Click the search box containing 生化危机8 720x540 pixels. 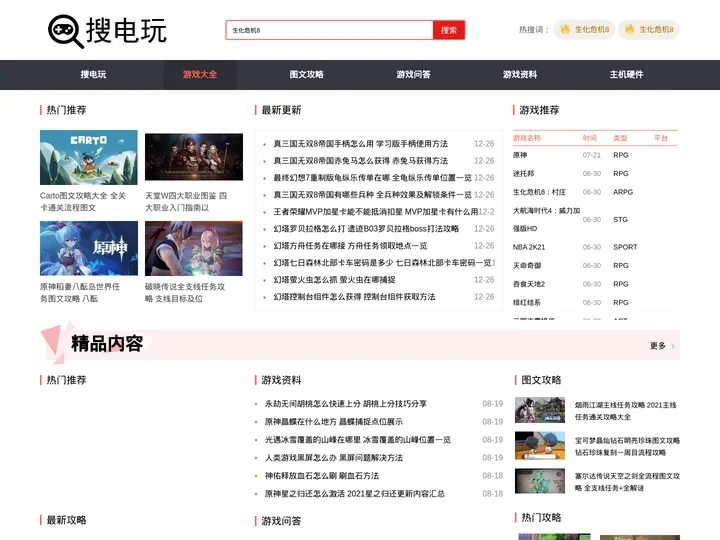329,30
